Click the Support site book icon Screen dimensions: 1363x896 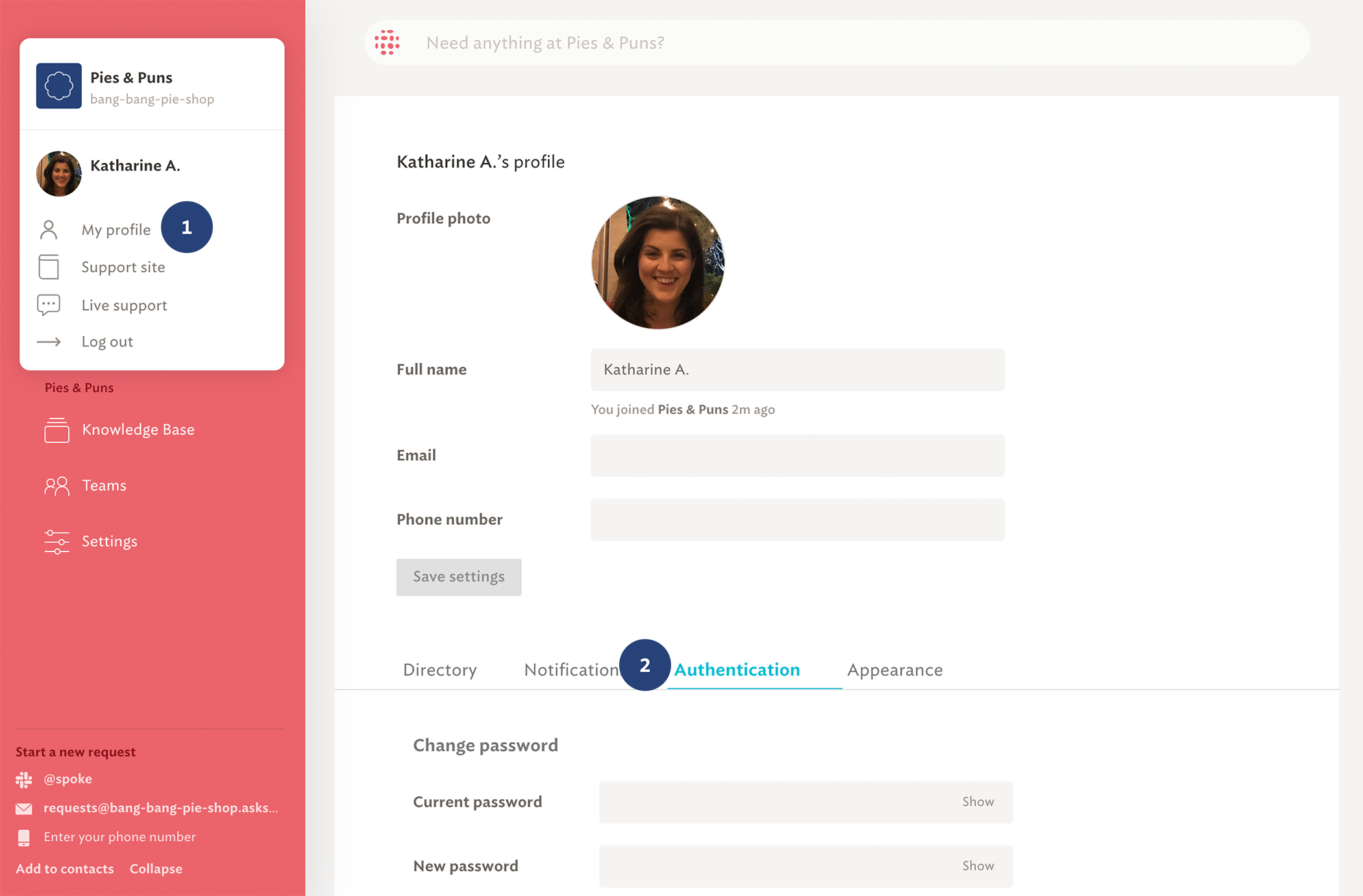click(49, 267)
